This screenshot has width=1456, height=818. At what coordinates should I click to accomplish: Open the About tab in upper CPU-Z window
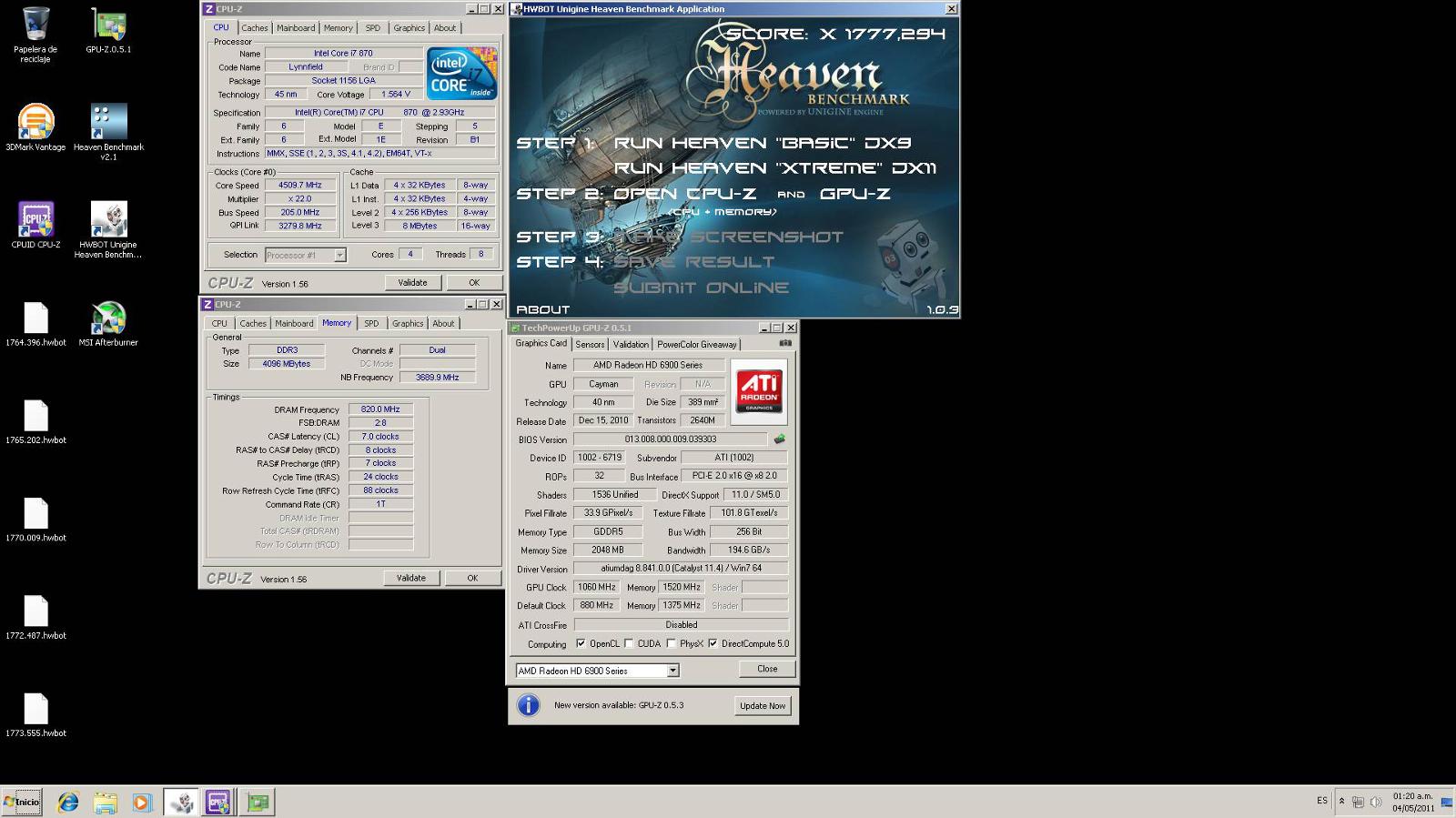tap(445, 28)
